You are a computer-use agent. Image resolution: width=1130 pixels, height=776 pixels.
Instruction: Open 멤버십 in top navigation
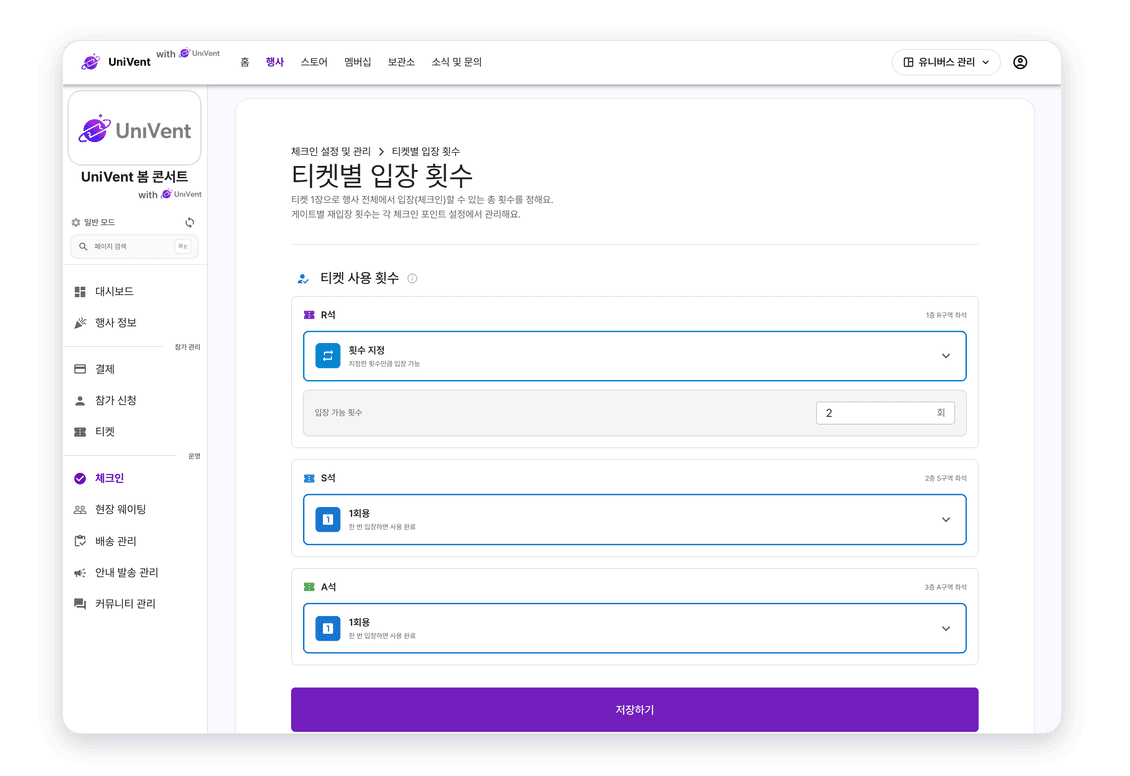357,62
